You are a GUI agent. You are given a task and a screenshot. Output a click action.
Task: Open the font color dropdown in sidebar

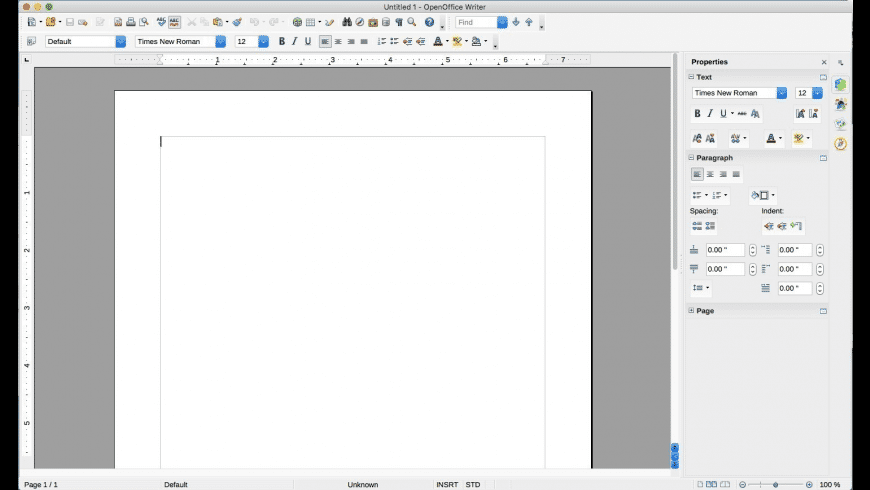coord(781,139)
